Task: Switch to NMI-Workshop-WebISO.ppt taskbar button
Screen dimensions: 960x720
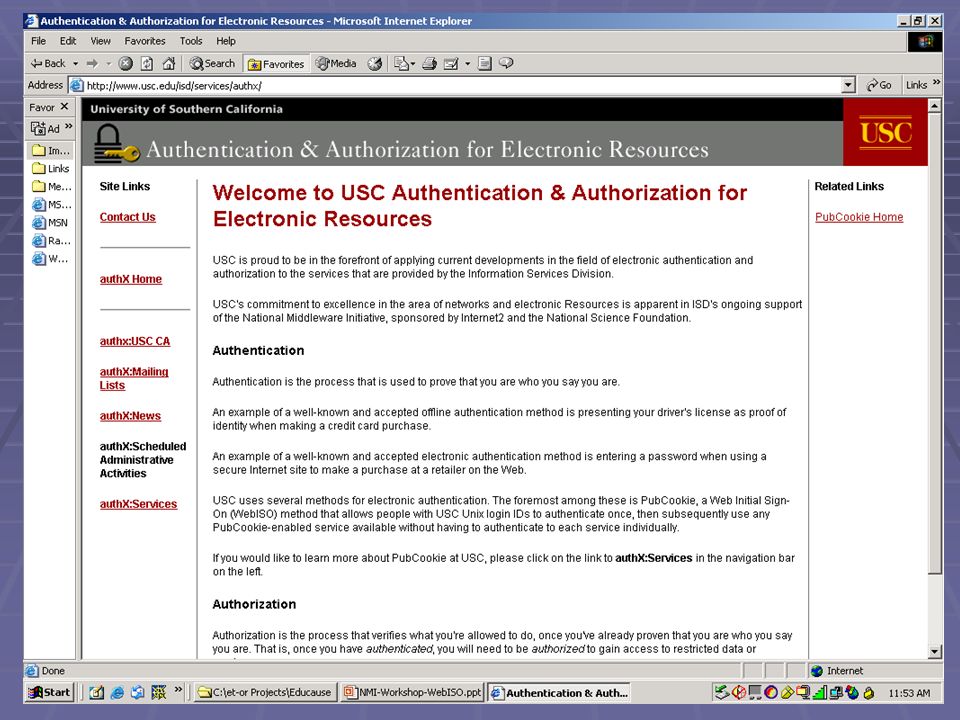Action: [x=412, y=692]
